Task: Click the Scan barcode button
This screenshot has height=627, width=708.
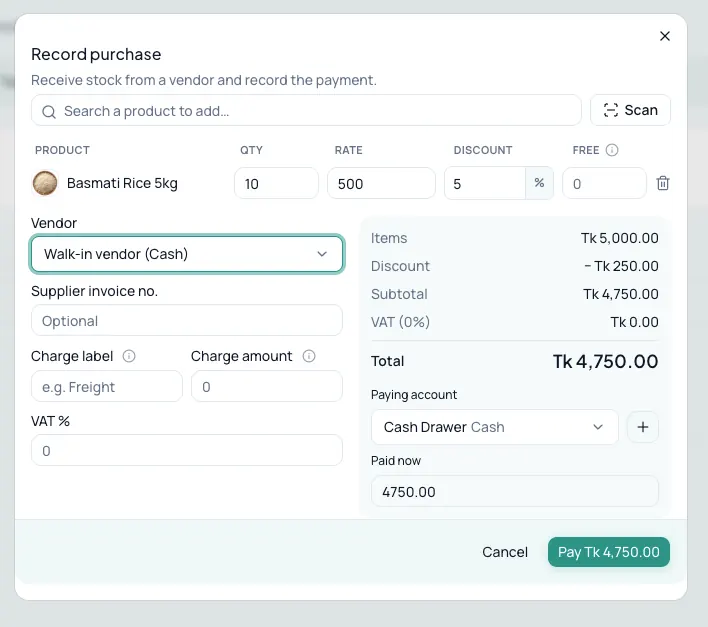Action: (630, 110)
